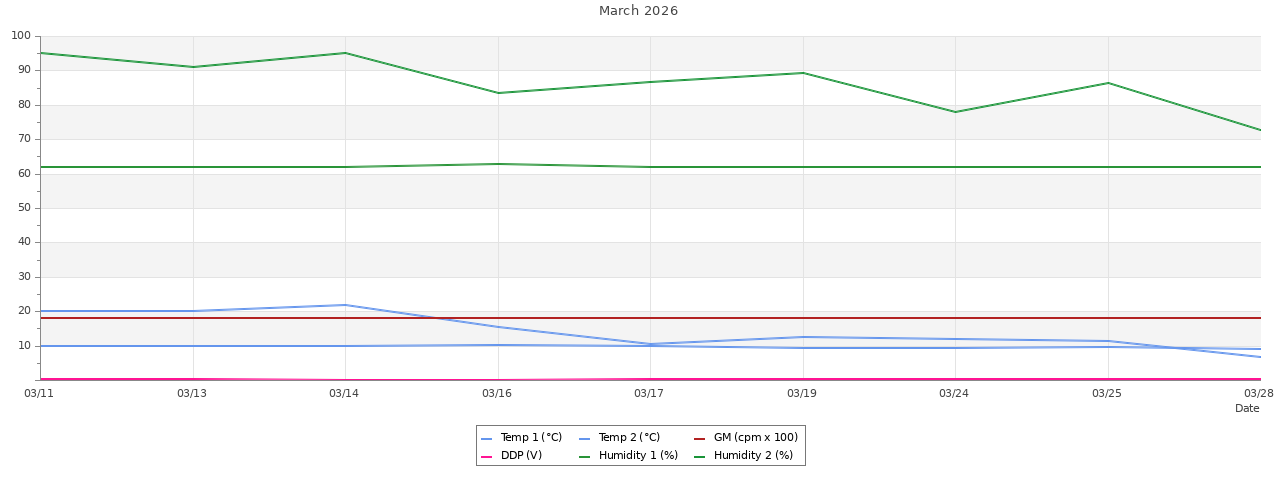Image resolution: width=1280 pixels, height=500 pixels.
Task: Click the 03/24 date tick label
Action: click(954, 394)
